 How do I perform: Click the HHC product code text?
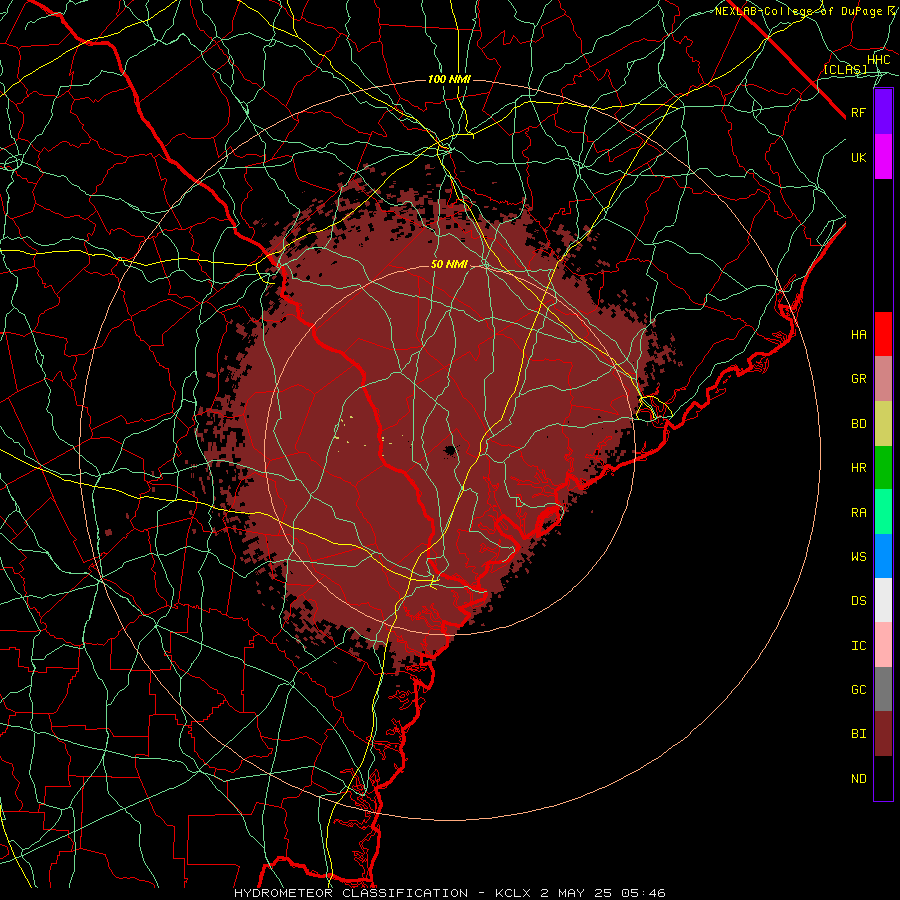tap(878, 60)
